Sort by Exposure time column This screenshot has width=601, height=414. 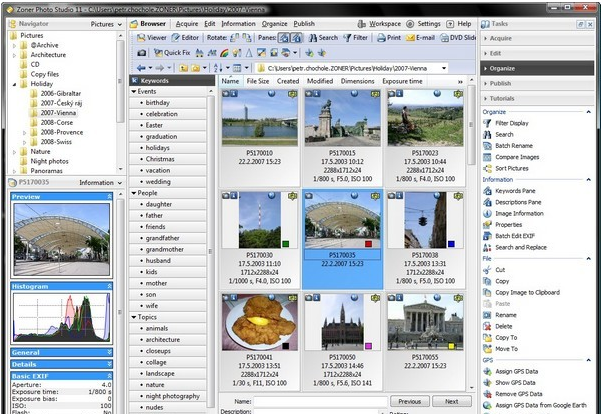[402, 81]
